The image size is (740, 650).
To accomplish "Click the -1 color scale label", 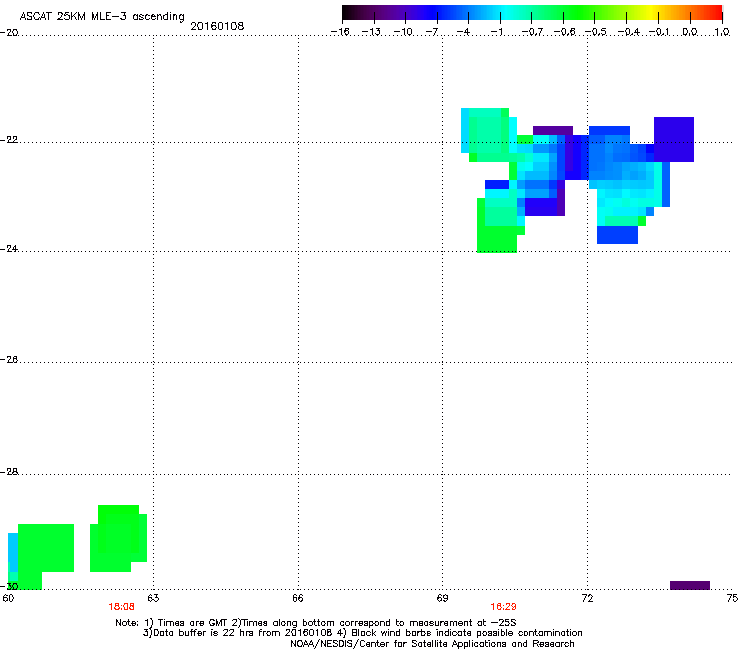I will tap(496, 32).
